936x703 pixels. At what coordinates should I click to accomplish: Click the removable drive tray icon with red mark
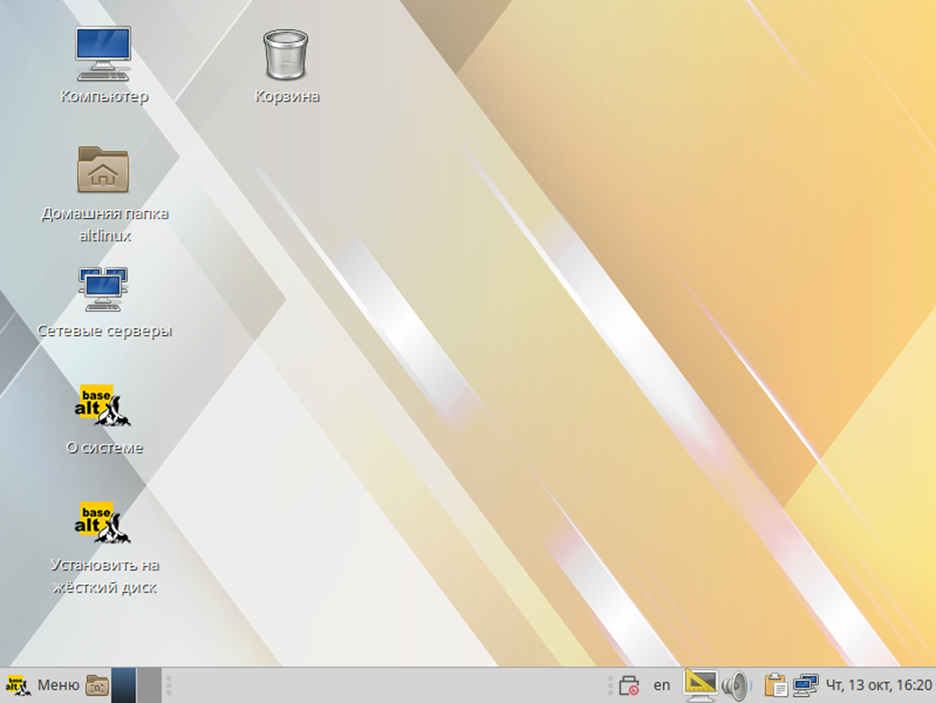tap(629, 685)
